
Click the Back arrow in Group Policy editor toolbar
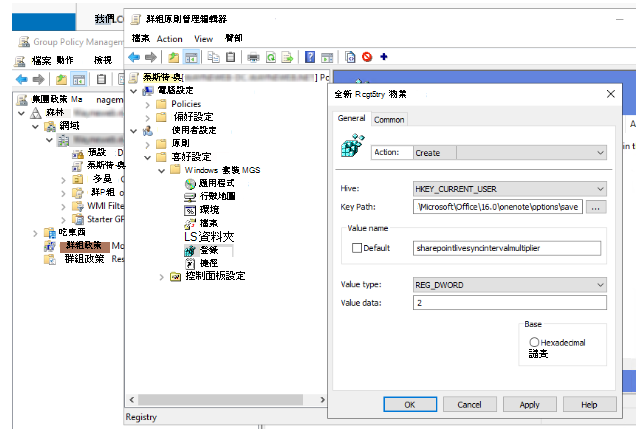(x=134, y=57)
